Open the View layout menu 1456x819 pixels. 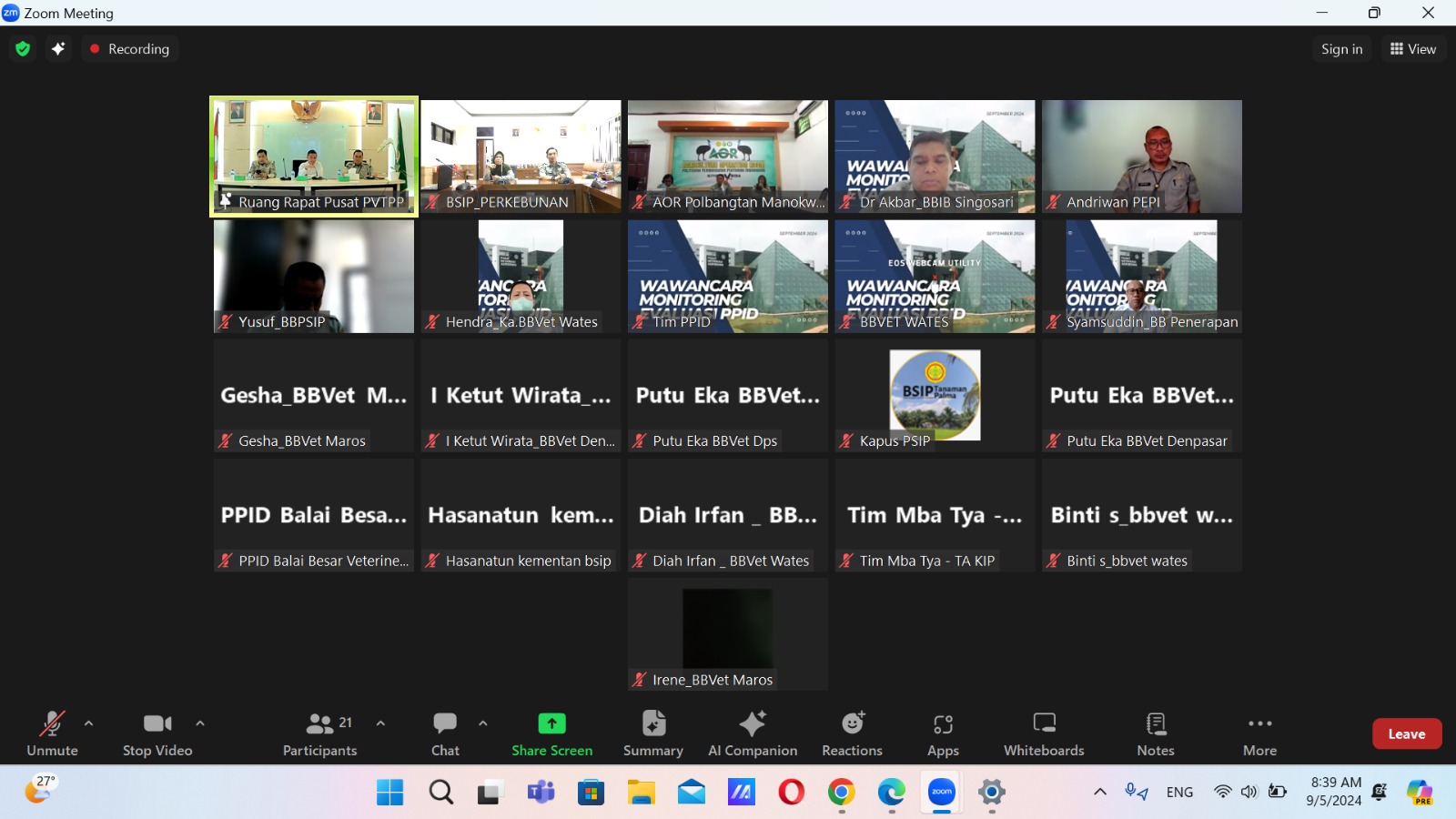(x=1413, y=49)
